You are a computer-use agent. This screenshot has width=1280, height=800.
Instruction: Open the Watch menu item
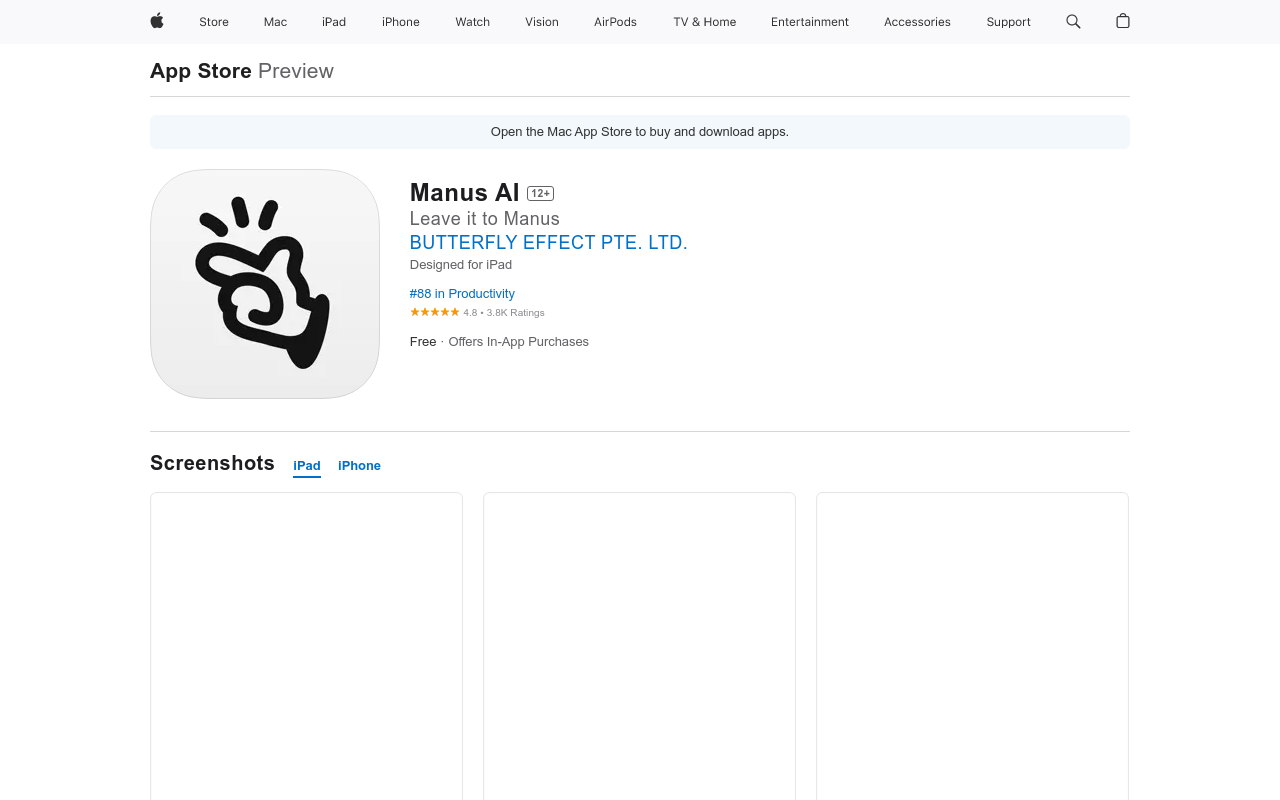pyautogui.click(x=472, y=22)
